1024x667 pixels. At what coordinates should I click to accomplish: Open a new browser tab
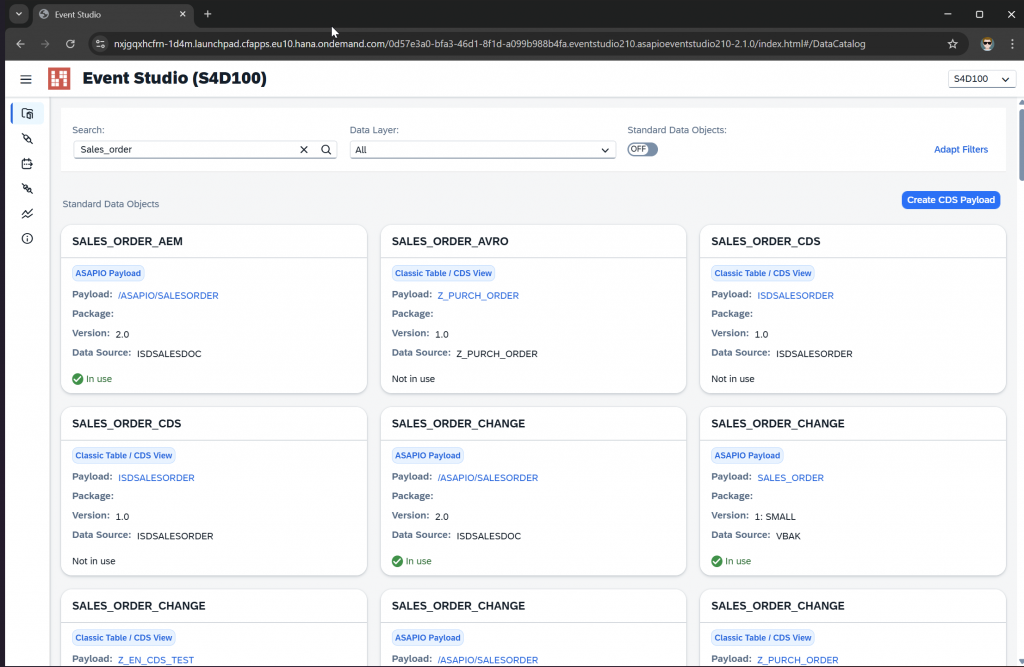(x=208, y=14)
